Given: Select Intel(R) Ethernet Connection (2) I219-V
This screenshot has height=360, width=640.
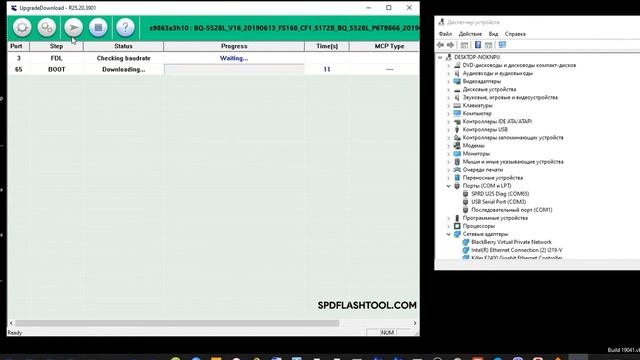Looking at the screenshot, I should tap(516, 250).
